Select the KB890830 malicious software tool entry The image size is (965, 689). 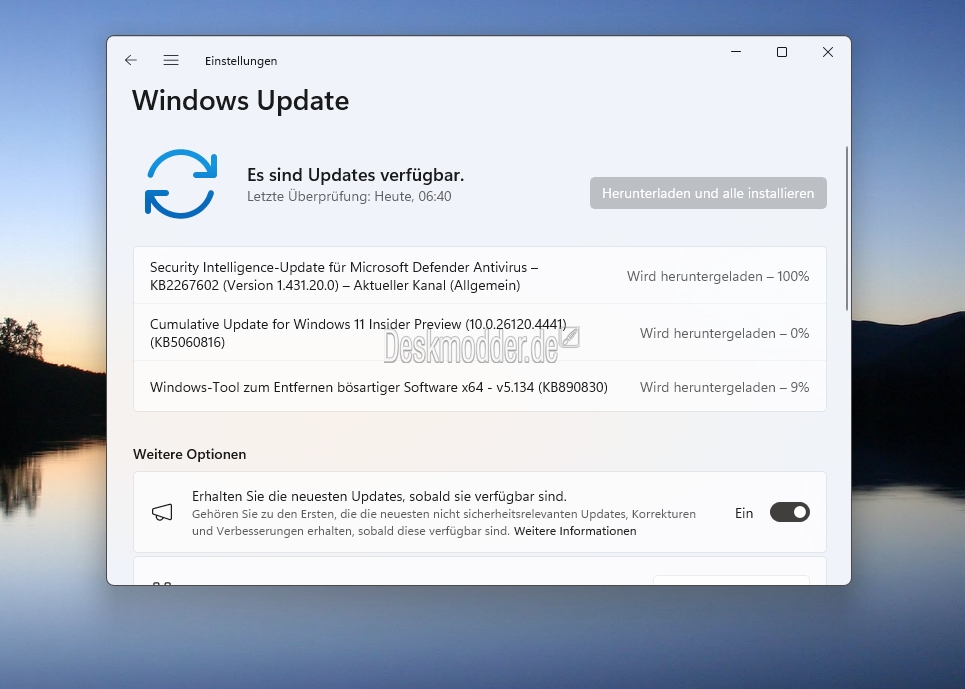pos(479,387)
